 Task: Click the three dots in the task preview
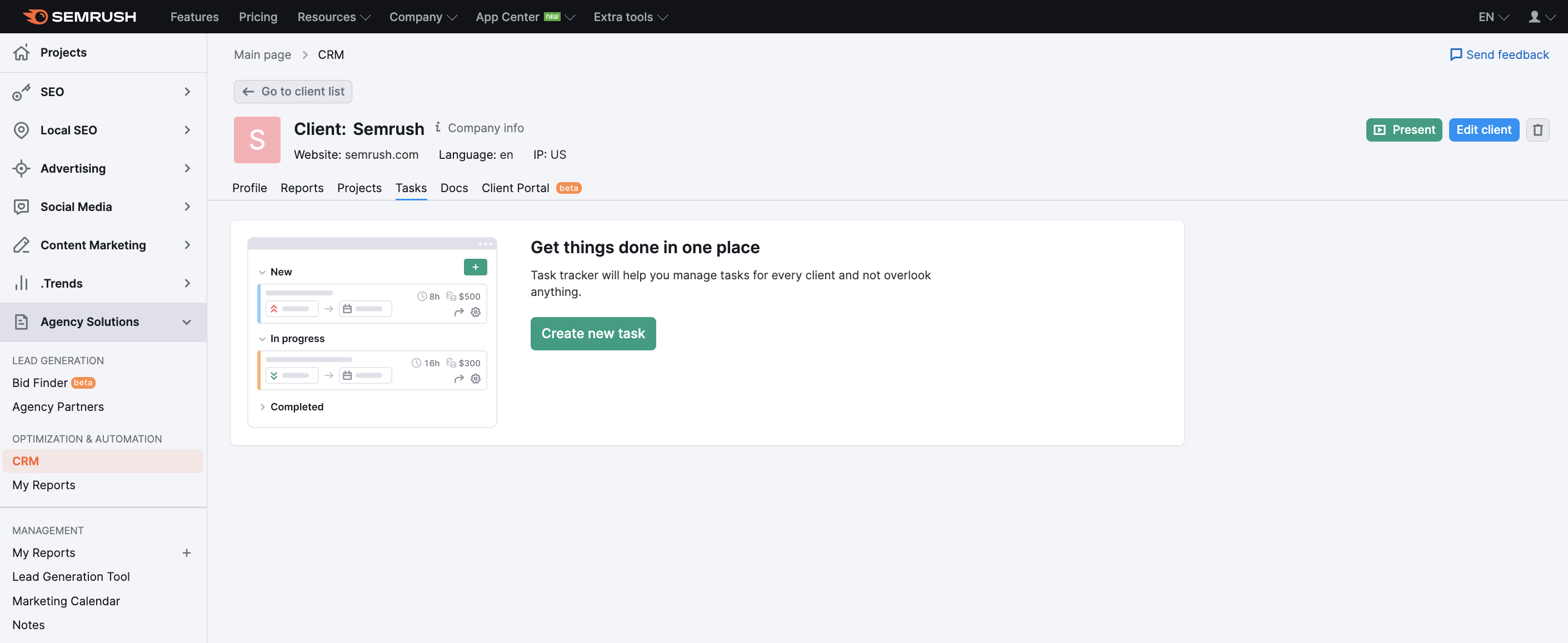(485, 244)
